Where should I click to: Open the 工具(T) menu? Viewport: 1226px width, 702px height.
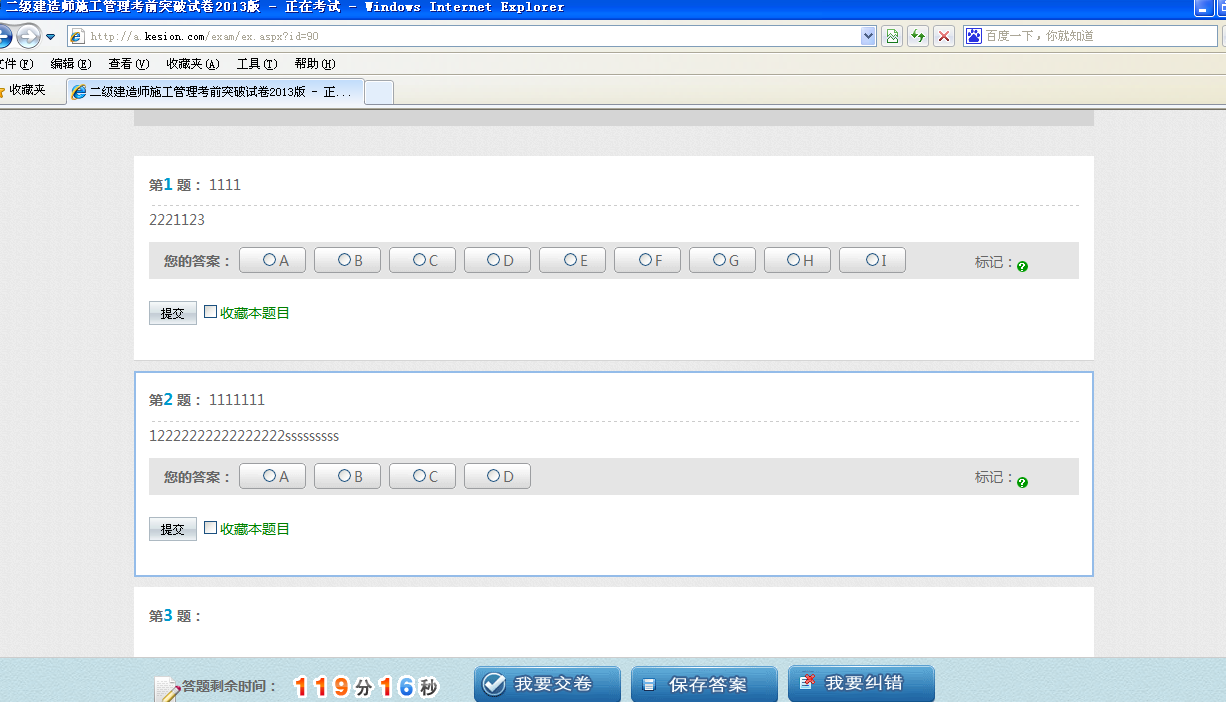tap(256, 64)
